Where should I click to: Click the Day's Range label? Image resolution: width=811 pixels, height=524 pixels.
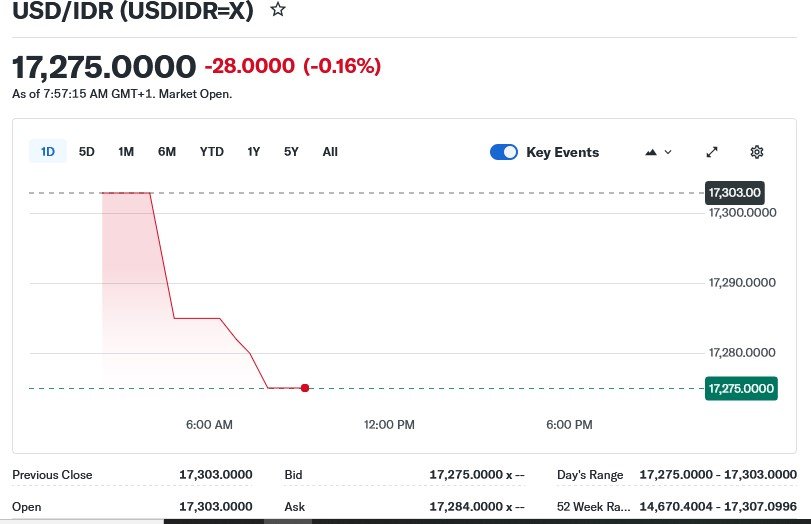click(x=591, y=475)
